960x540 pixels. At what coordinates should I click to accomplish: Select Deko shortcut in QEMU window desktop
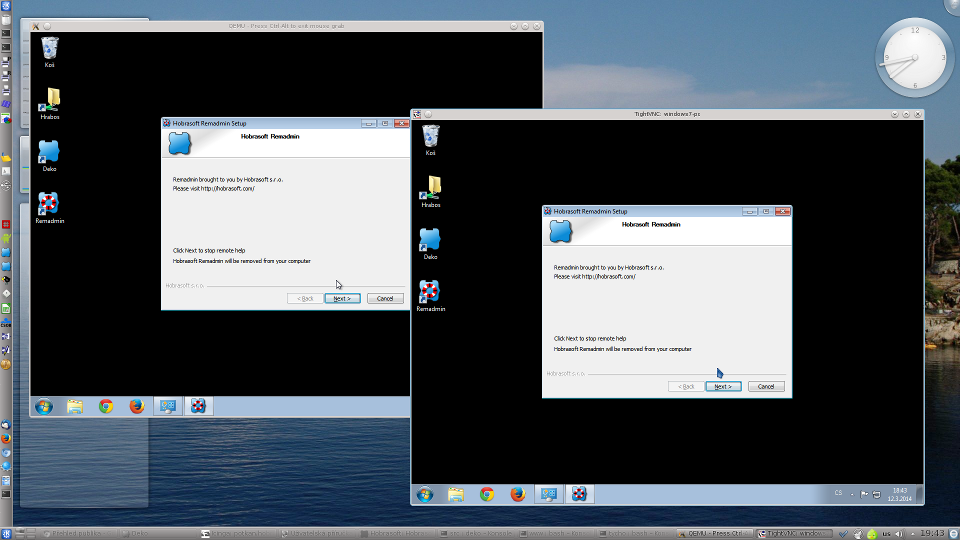click(49, 156)
